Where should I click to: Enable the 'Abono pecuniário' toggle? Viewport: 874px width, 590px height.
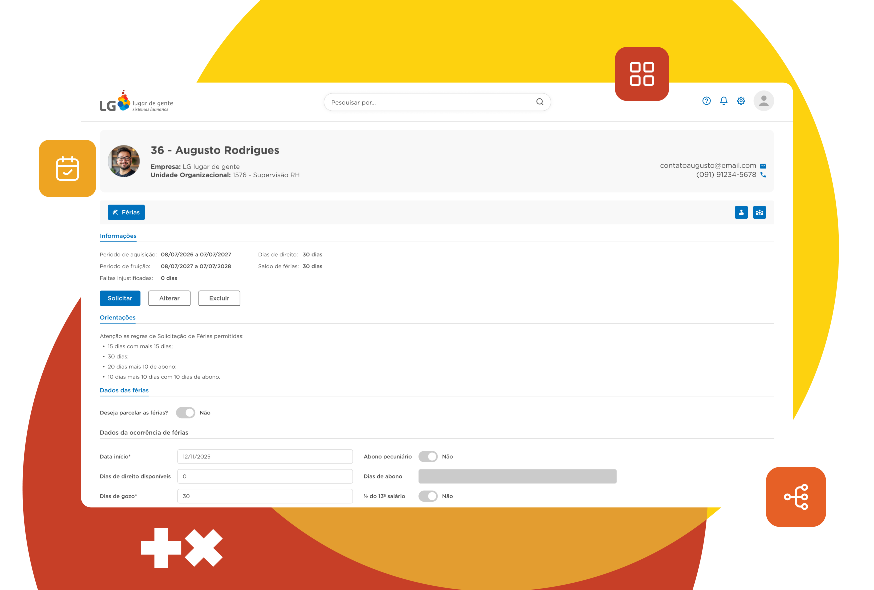click(428, 456)
